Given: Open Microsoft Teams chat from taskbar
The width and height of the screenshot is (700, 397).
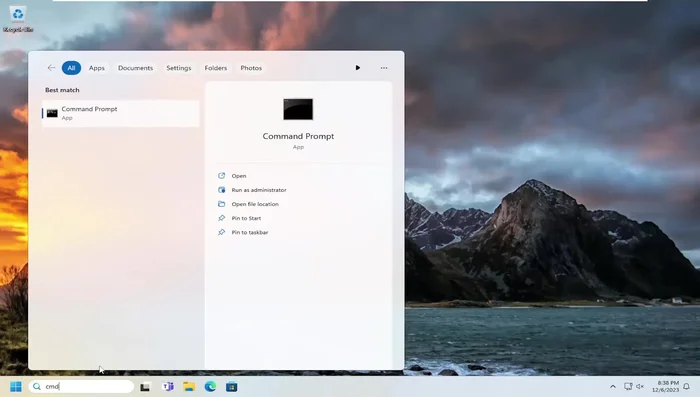Looking at the screenshot, I should [x=168, y=386].
